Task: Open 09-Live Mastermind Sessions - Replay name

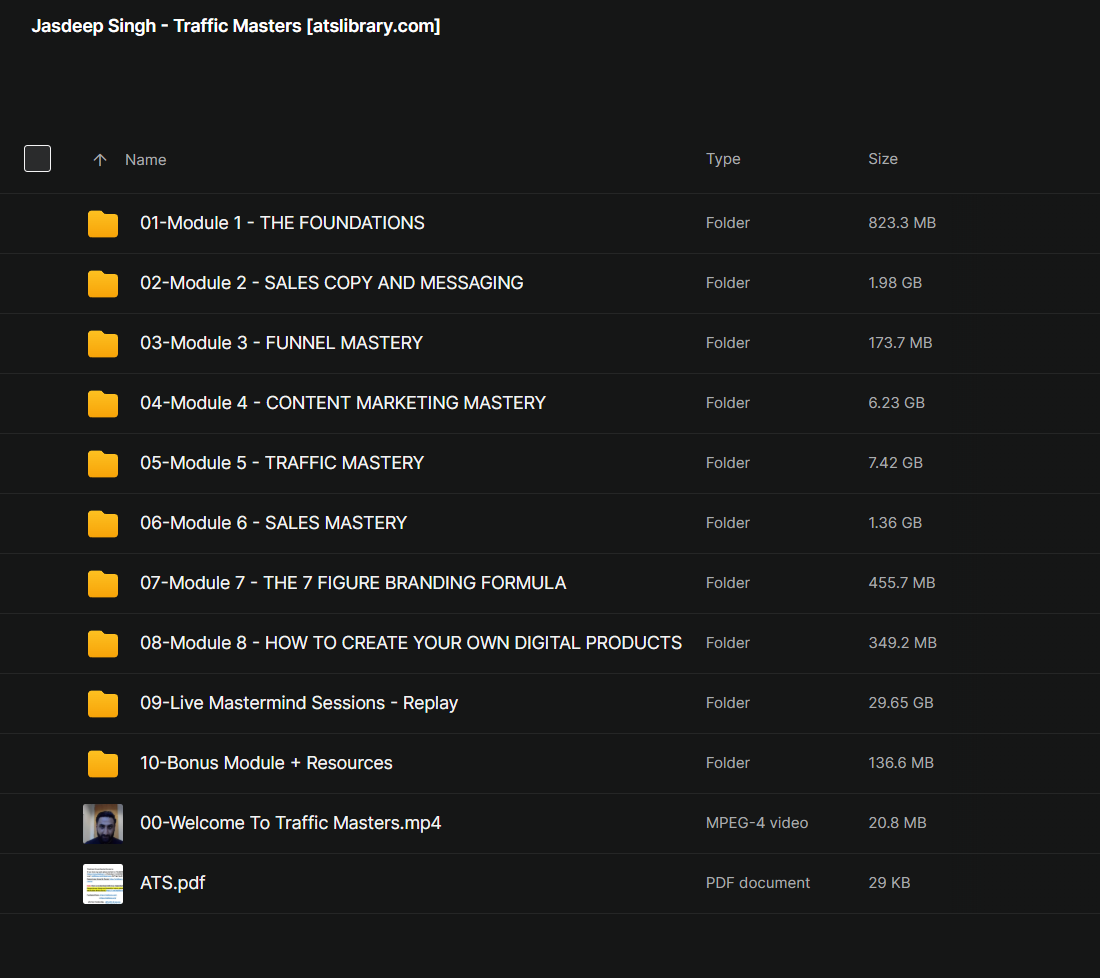Action: (x=299, y=703)
